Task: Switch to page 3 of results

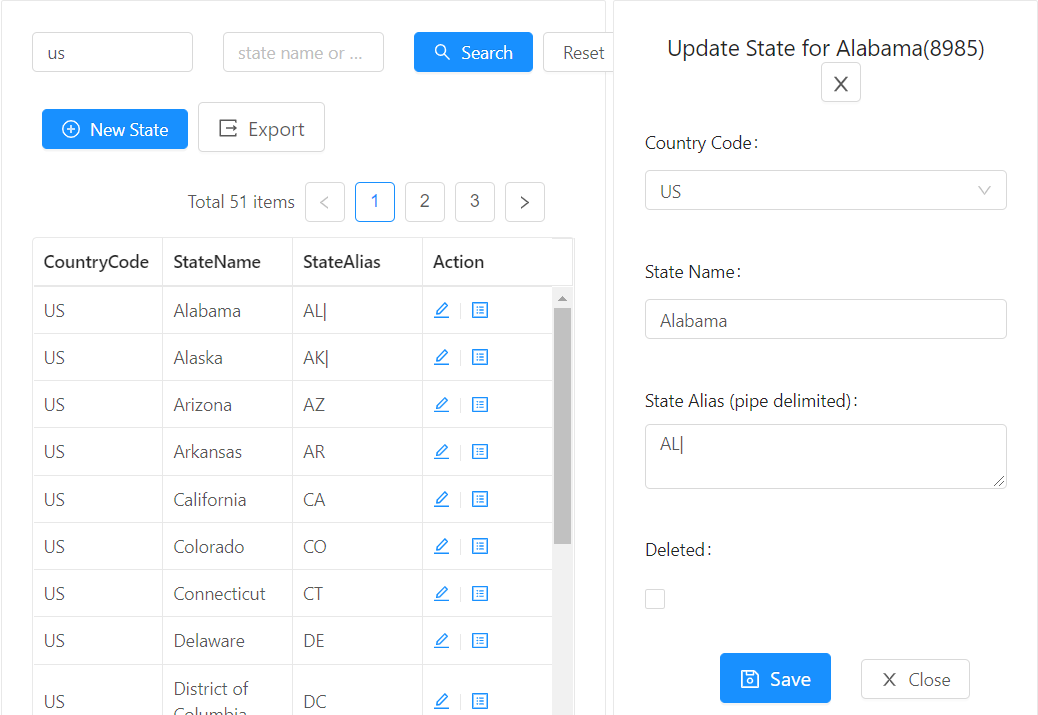Action: point(475,202)
